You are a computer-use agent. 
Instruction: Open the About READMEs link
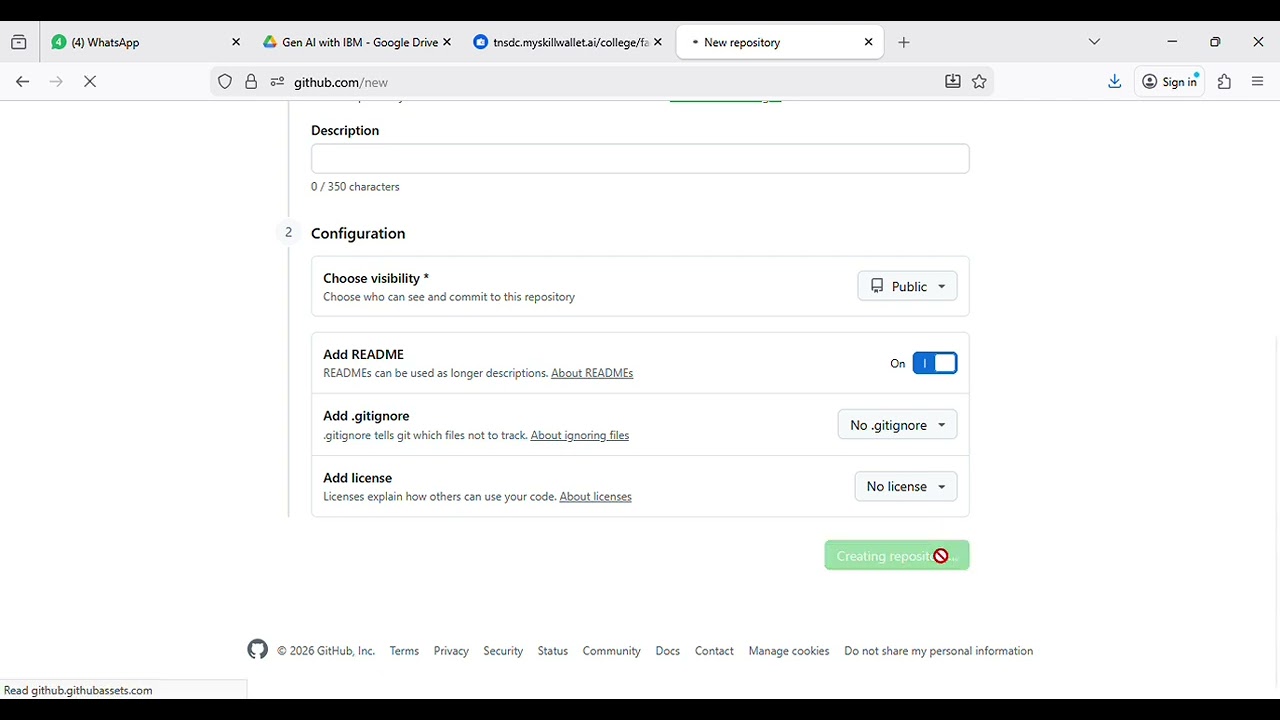click(x=592, y=373)
